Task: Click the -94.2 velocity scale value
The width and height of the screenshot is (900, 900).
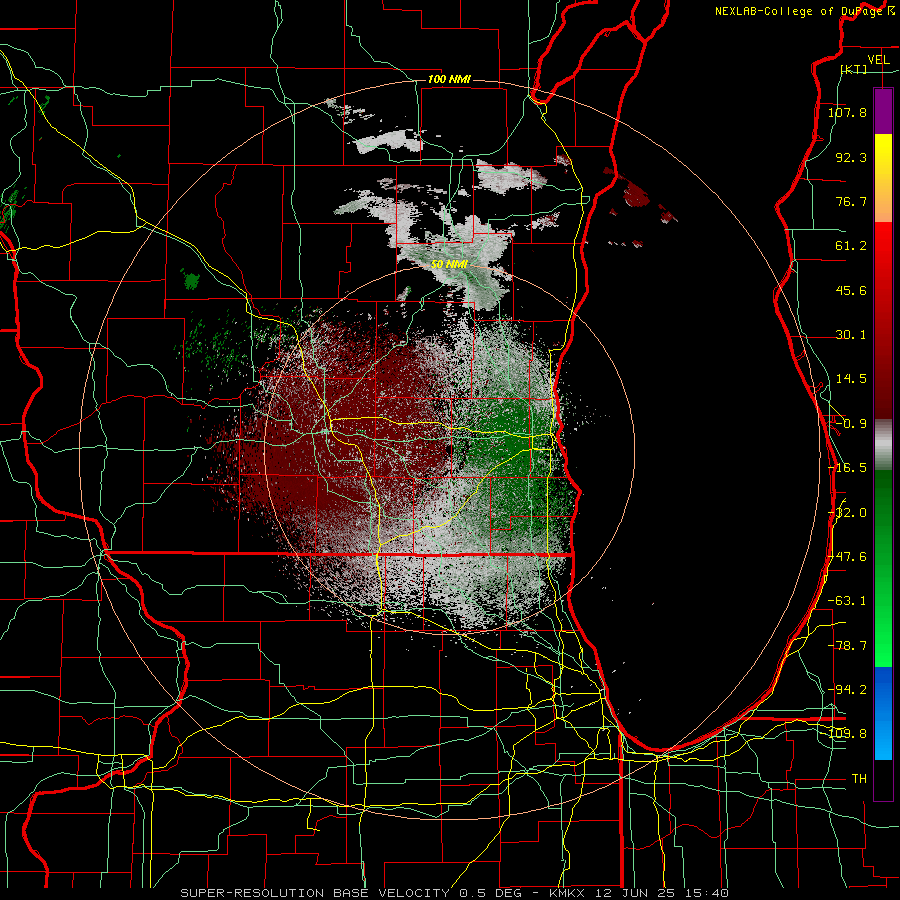Action: tap(847, 689)
